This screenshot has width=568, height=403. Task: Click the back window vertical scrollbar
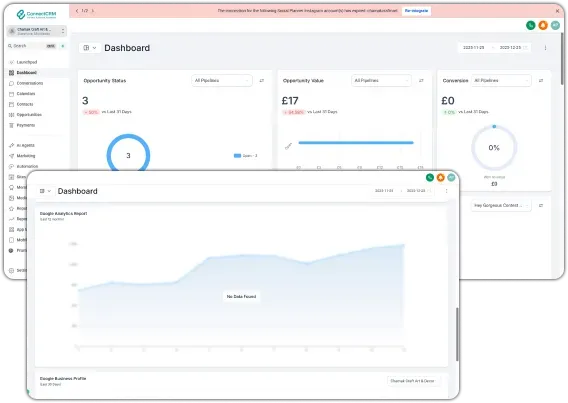(x=562, y=58)
